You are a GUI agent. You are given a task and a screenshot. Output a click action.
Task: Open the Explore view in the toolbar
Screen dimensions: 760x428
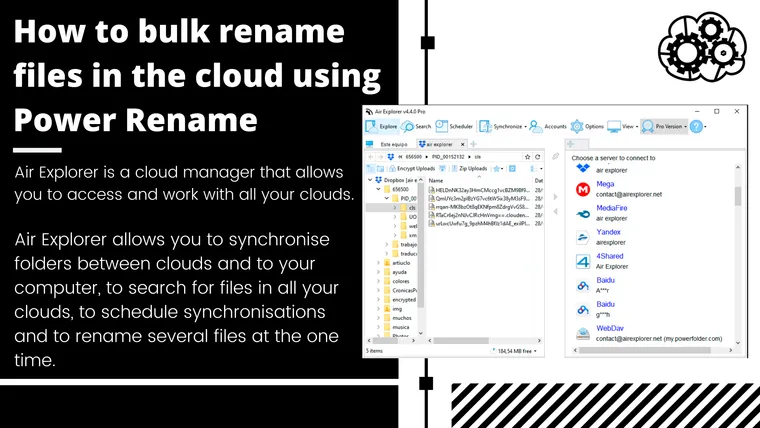382,127
